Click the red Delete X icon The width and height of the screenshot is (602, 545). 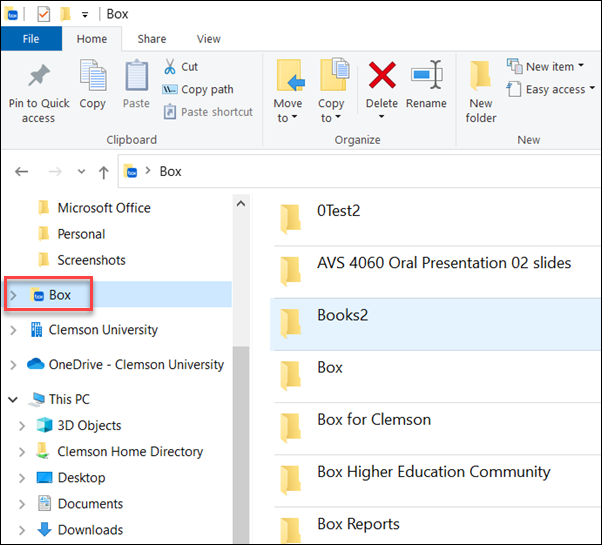tap(382, 75)
